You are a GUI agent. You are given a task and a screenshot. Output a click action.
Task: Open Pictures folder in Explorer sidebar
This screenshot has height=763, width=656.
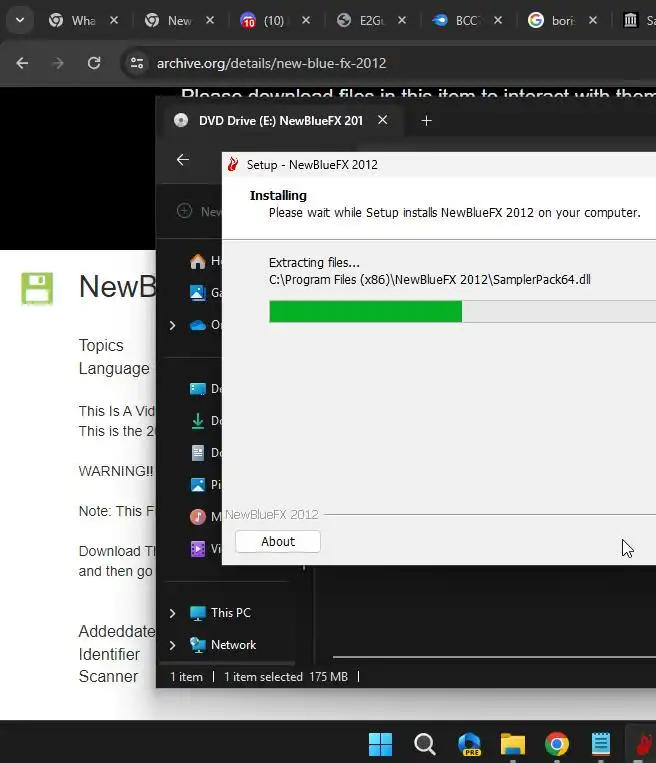click(x=204, y=485)
